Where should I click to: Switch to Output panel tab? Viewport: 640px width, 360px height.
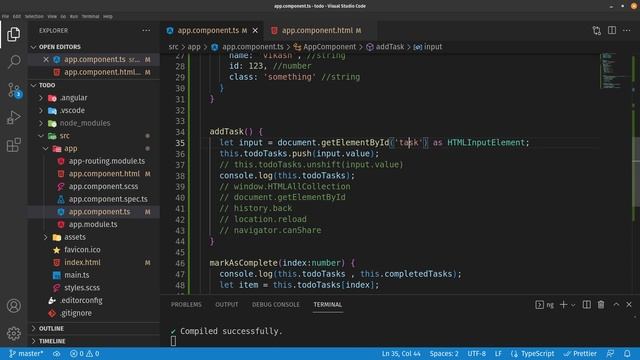(x=227, y=304)
